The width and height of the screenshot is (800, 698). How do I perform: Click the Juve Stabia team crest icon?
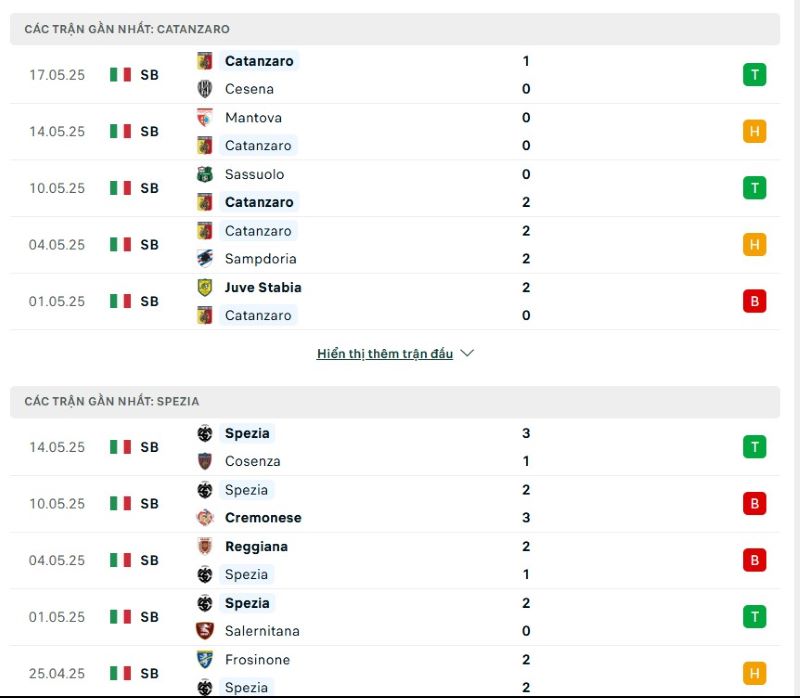click(x=205, y=287)
